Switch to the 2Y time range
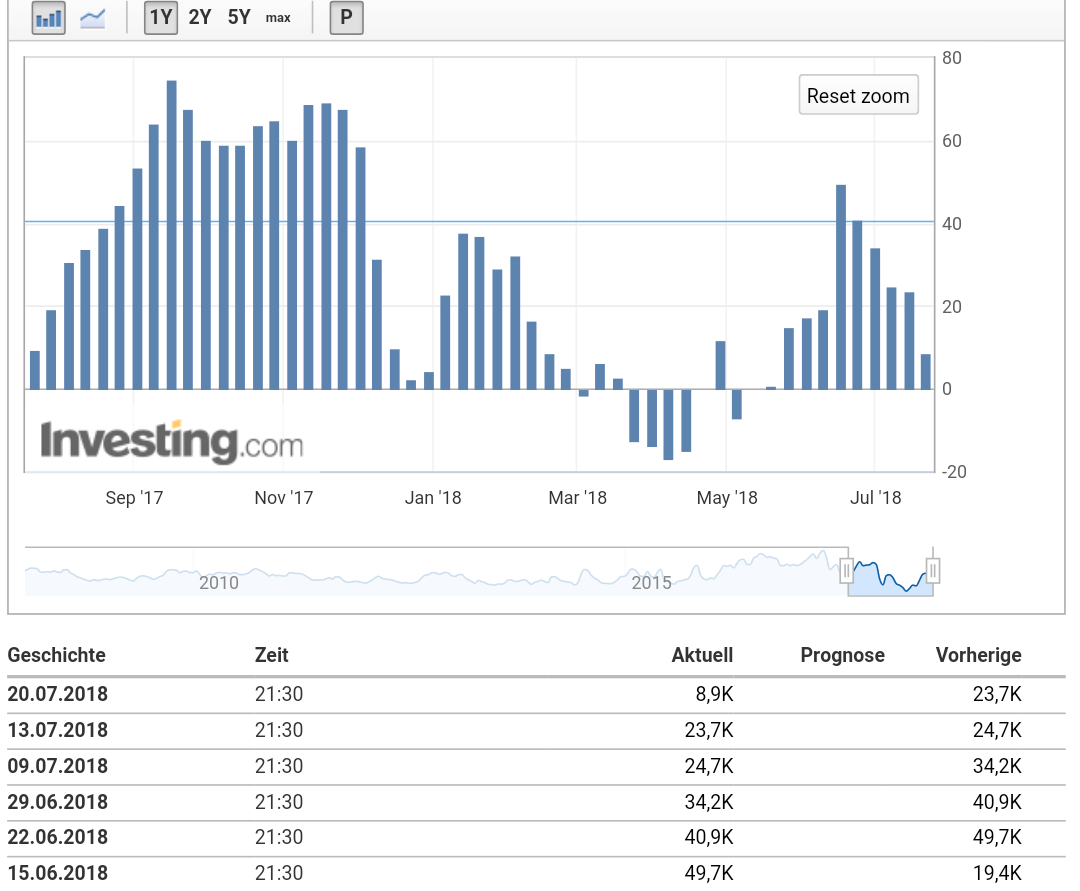The width and height of the screenshot is (1080, 891). click(199, 18)
